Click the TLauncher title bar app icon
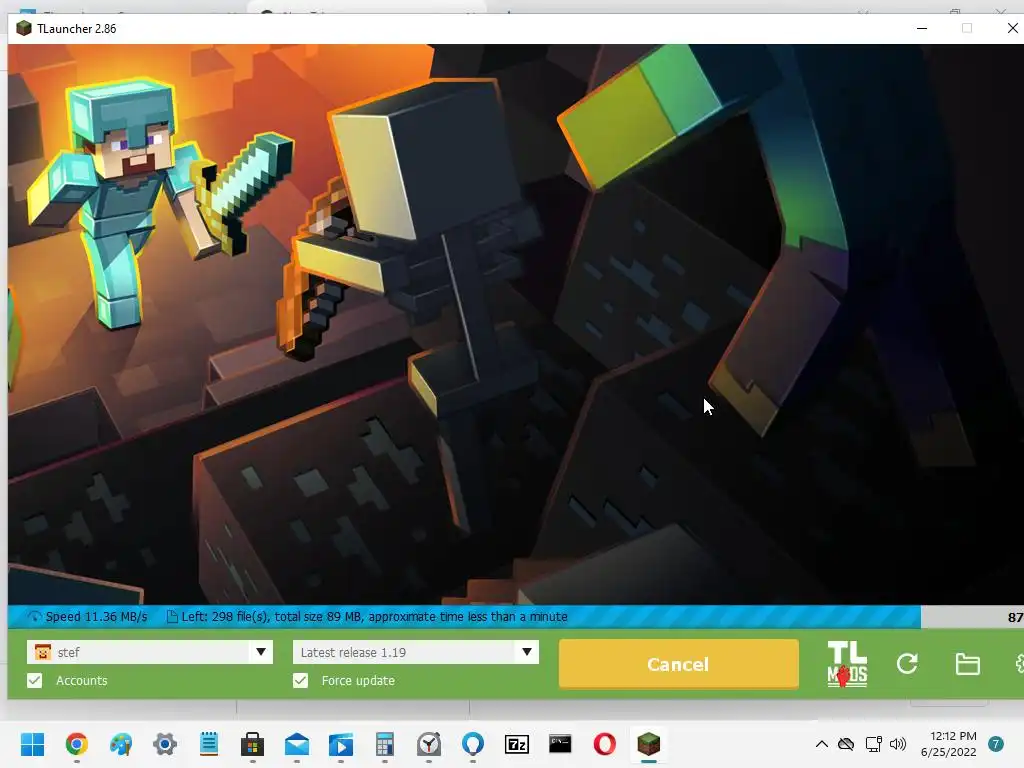 point(24,28)
